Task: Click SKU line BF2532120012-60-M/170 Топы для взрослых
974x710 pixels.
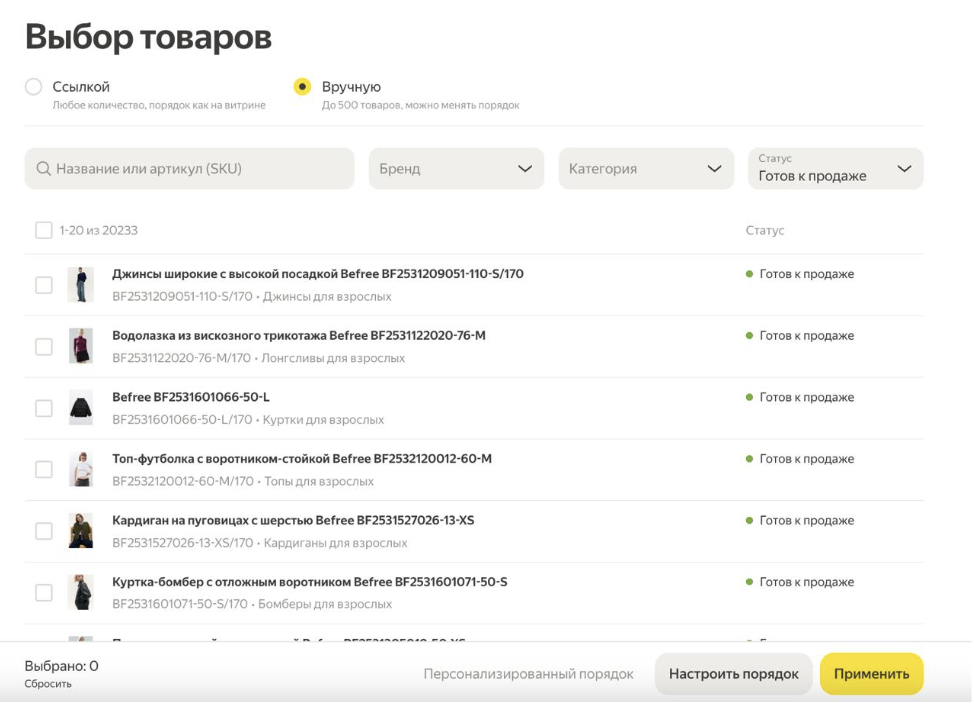Action: (243, 481)
